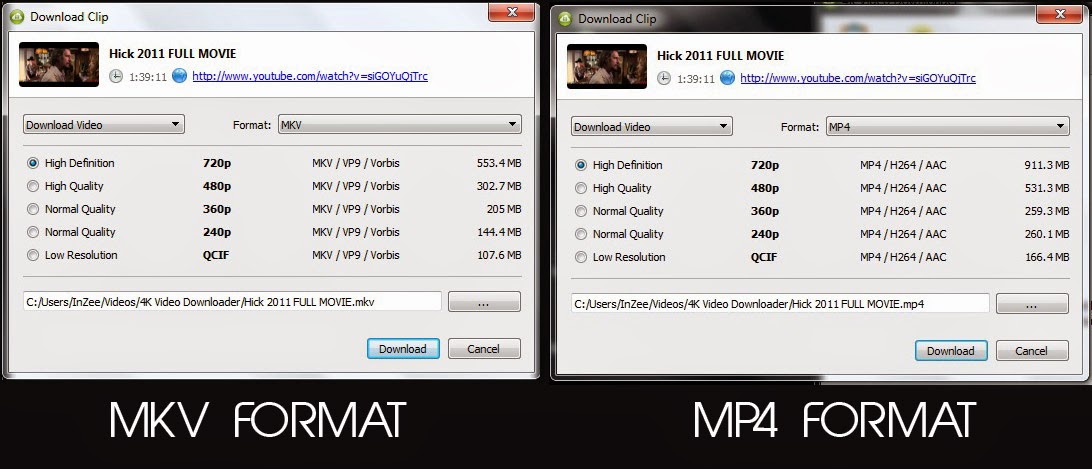Close the MP4 Download Clip window
Viewport: 1092px width, 469px height.
click(1060, 13)
